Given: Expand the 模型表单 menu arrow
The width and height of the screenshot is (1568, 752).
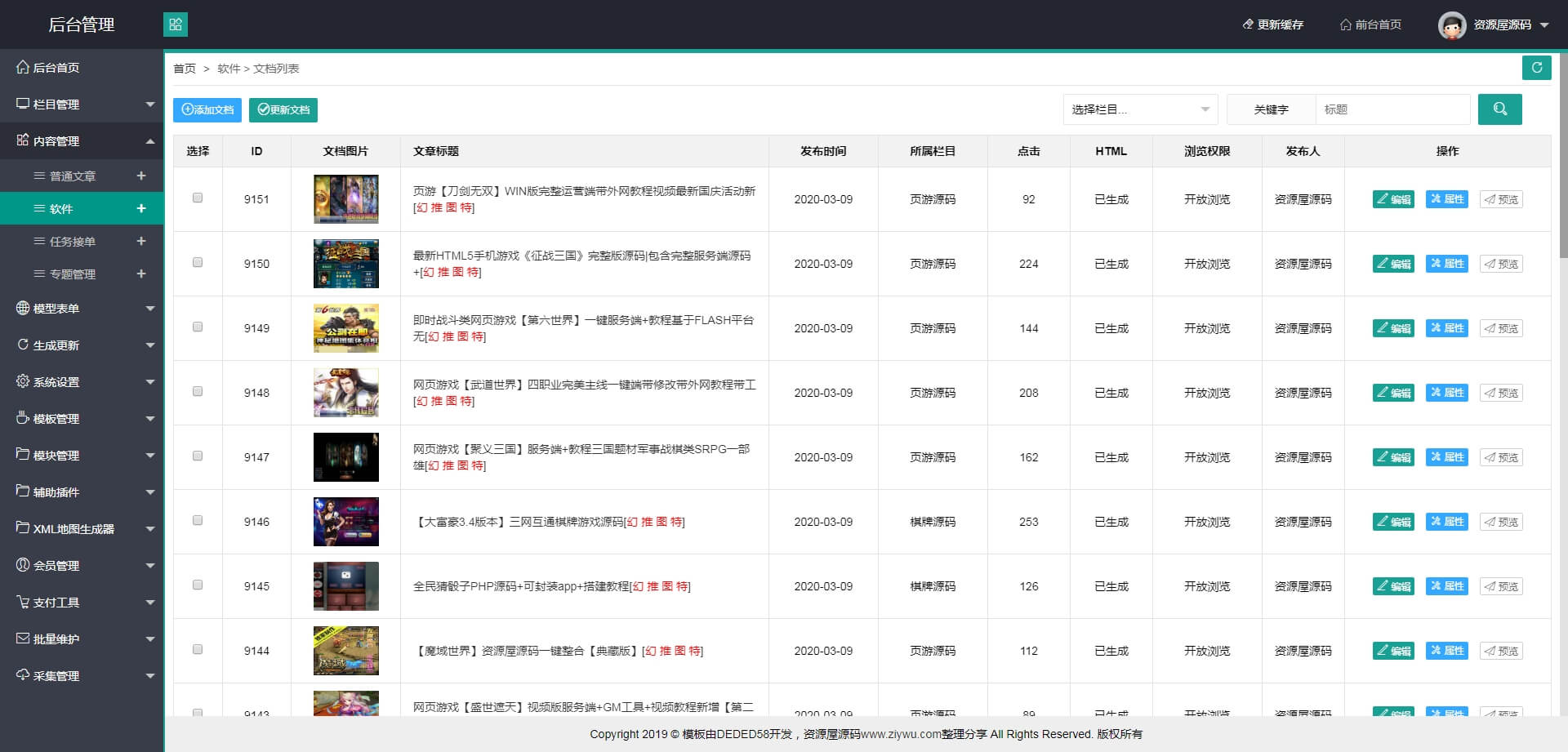Looking at the screenshot, I should tap(150, 309).
